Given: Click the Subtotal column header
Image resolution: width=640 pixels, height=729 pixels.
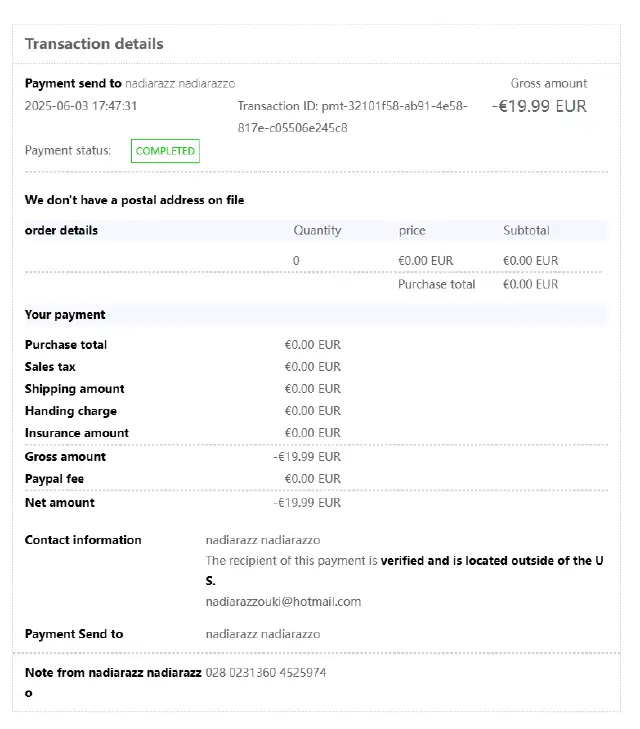Looking at the screenshot, I should [526, 230].
